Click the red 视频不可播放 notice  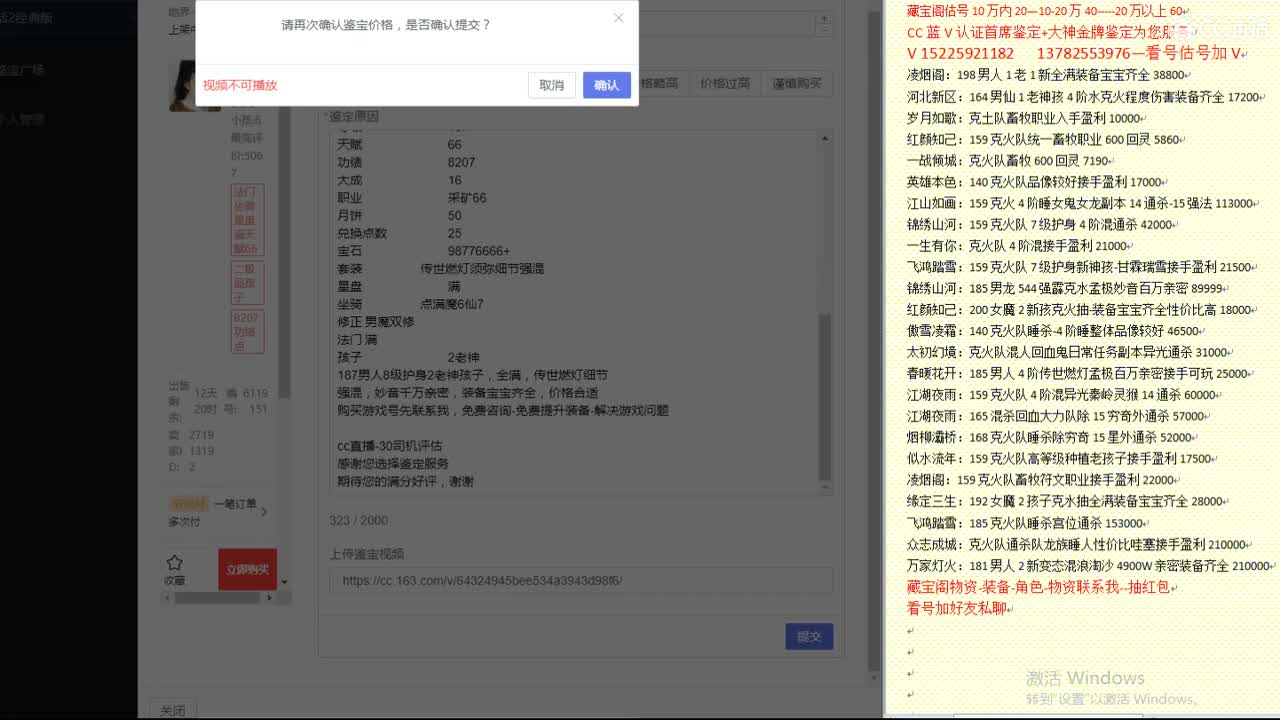[240, 86]
